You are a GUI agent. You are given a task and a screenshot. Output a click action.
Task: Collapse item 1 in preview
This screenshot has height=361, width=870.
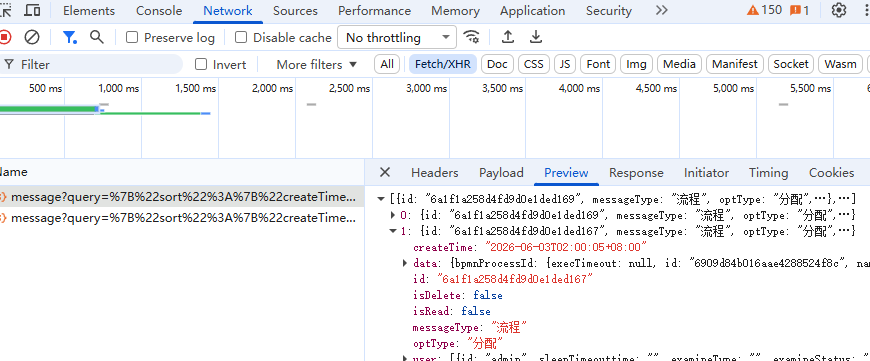393,231
